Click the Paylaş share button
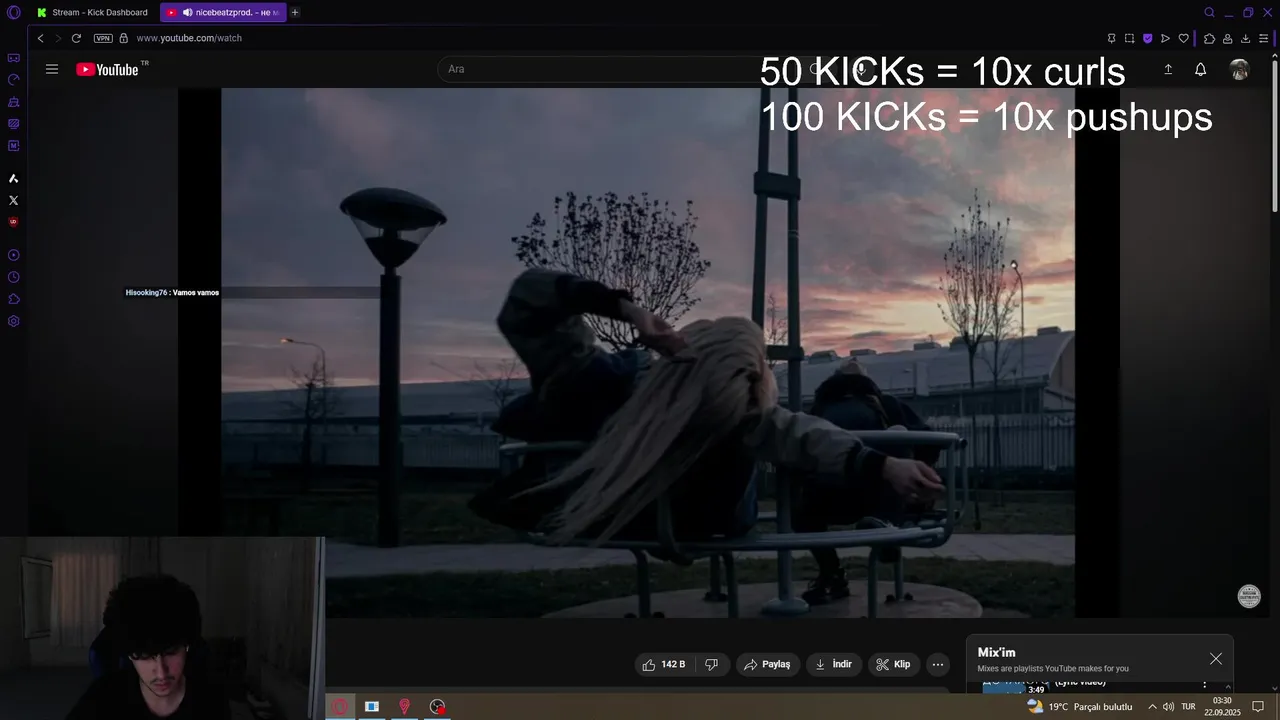Viewport: 1280px width, 720px height. 767,664
